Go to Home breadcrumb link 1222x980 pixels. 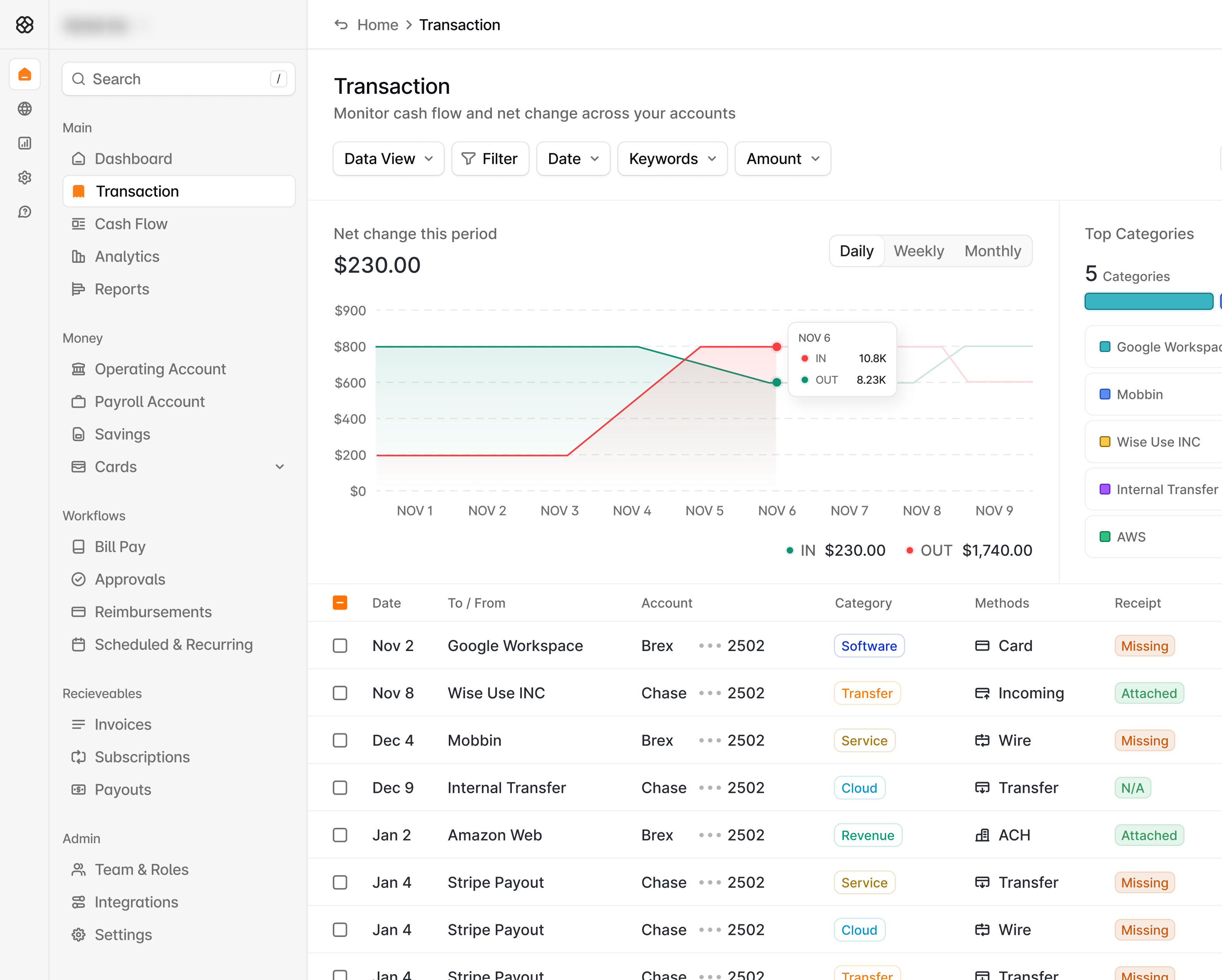click(x=377, y=25)
